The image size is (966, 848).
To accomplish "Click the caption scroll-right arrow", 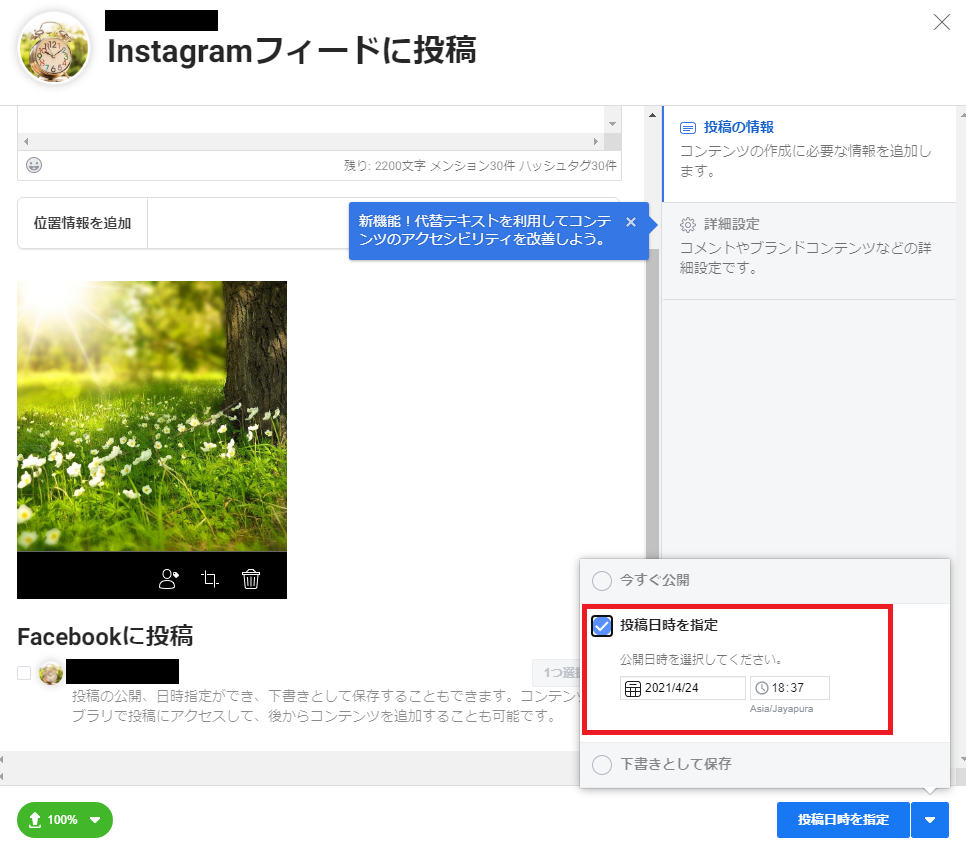I will [x=596, y=142].
